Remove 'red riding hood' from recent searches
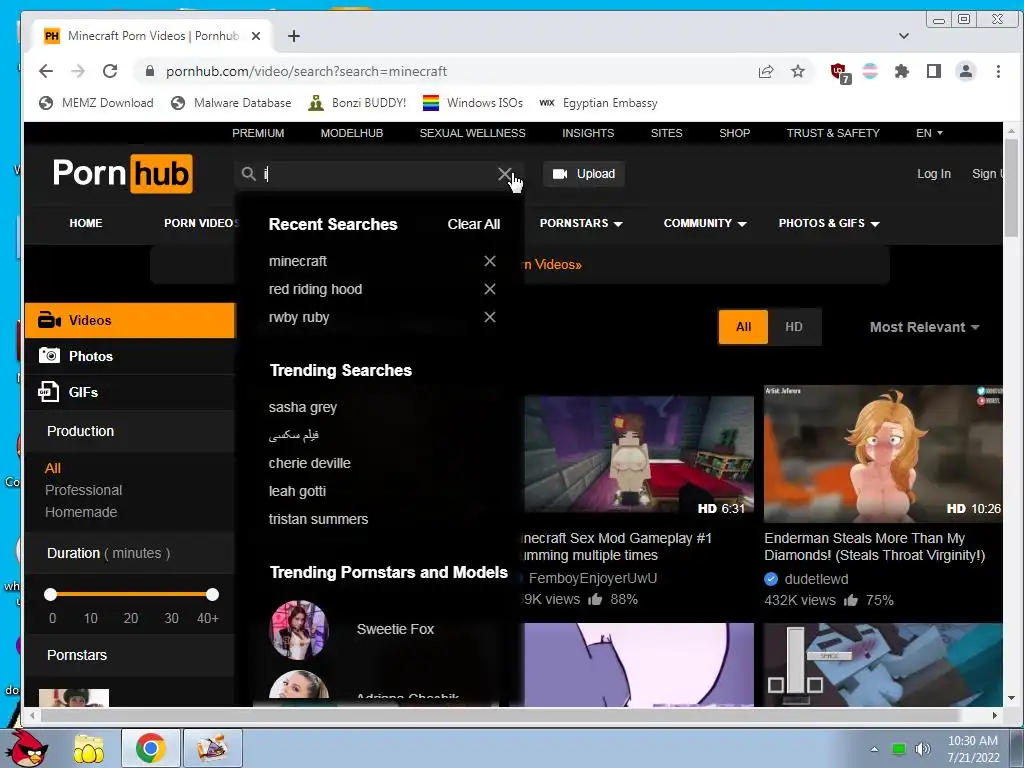1024x768 pixels. (490, 289)
